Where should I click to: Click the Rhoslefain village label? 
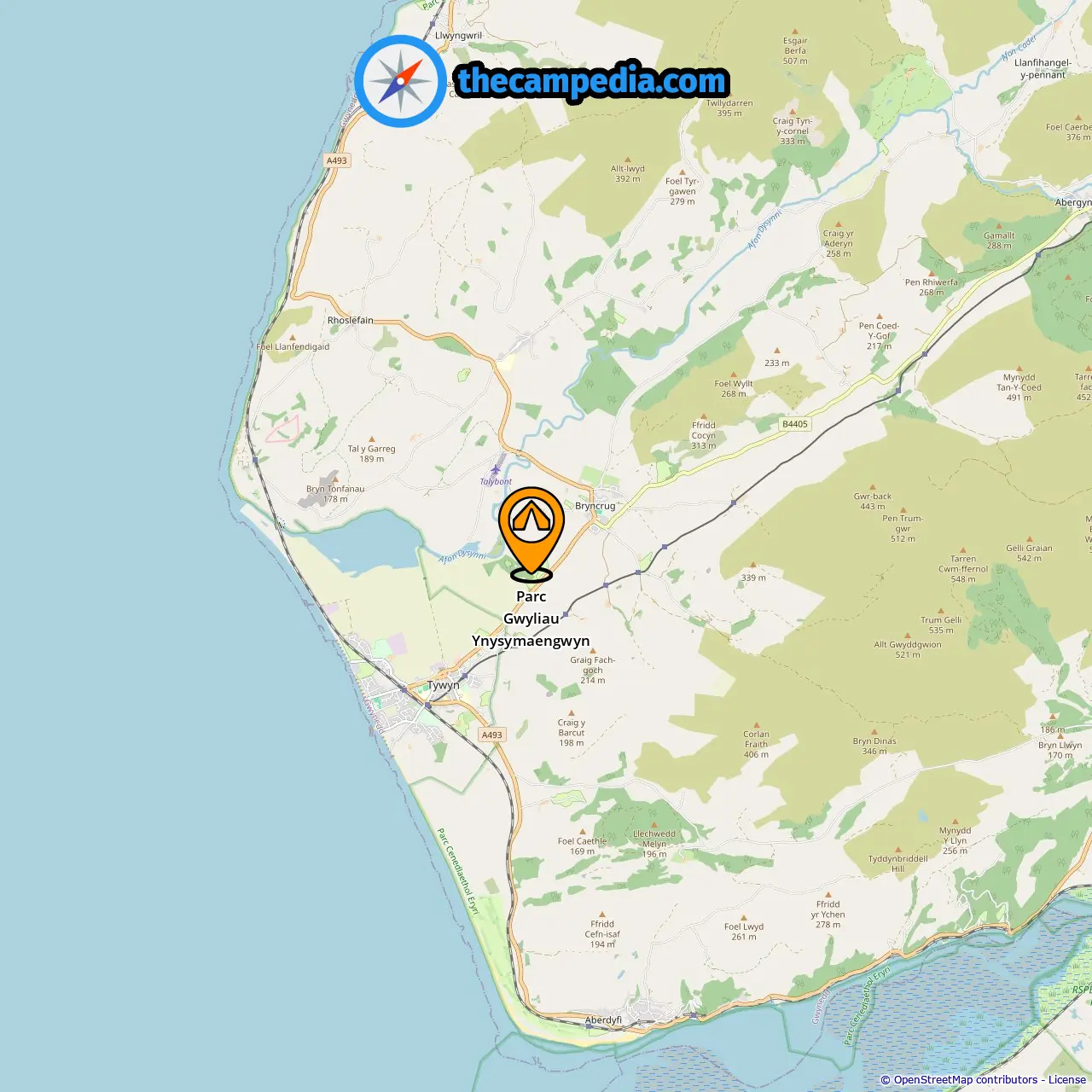(351, 321)
